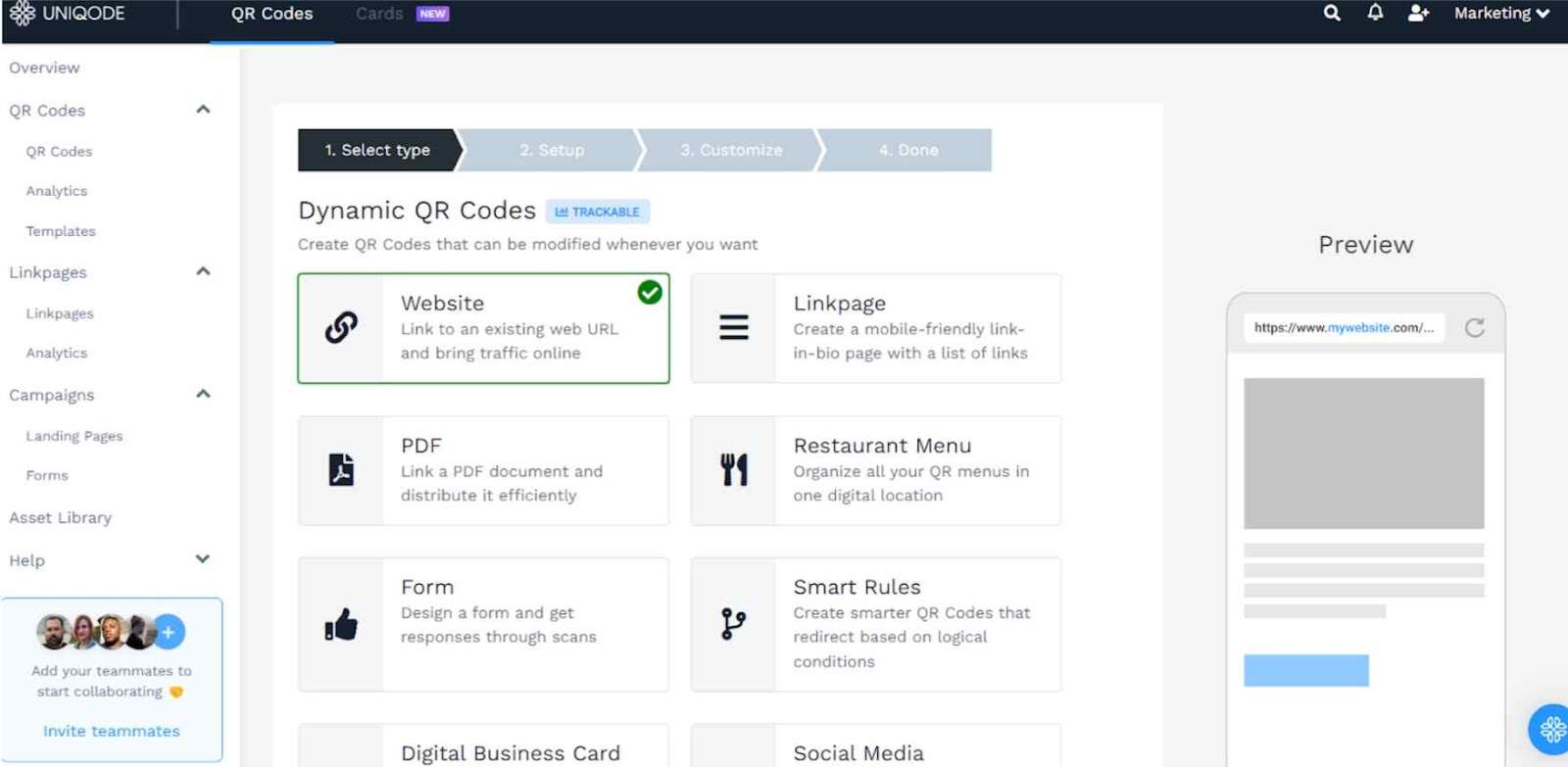Select the Website QR code type

pos(484,328)
